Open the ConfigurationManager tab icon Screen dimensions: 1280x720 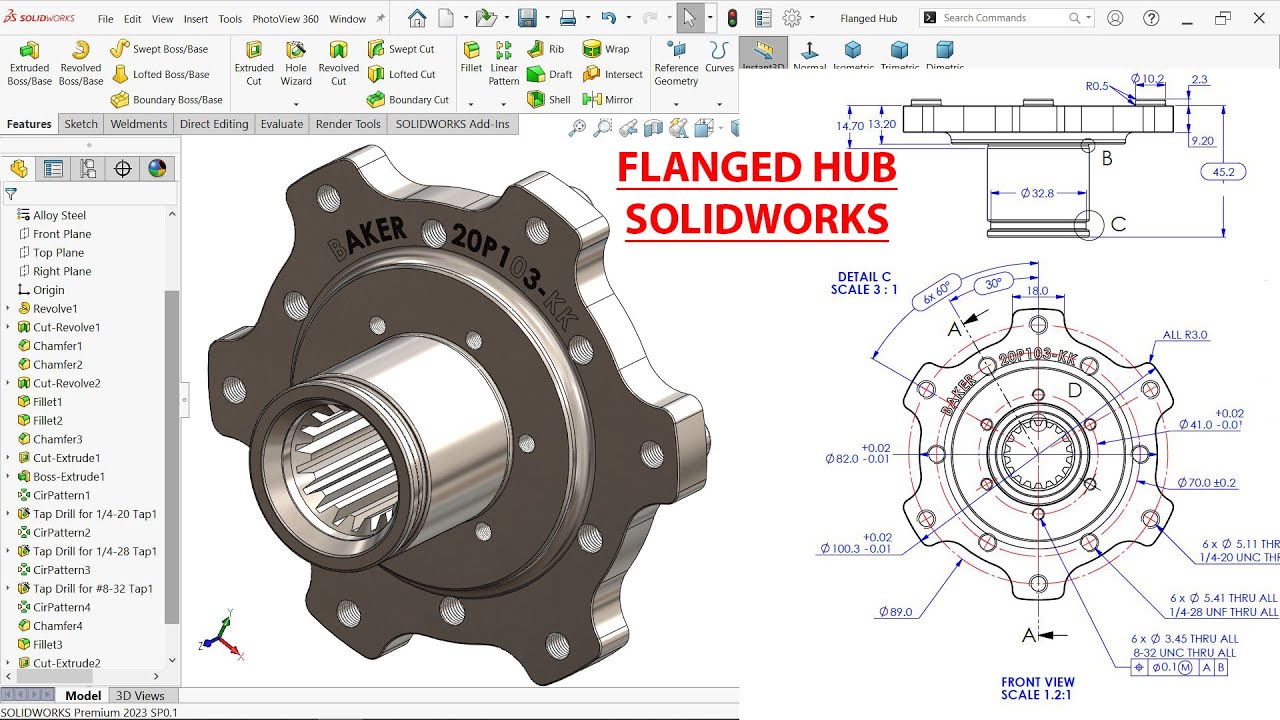click(x=88, y=169)
